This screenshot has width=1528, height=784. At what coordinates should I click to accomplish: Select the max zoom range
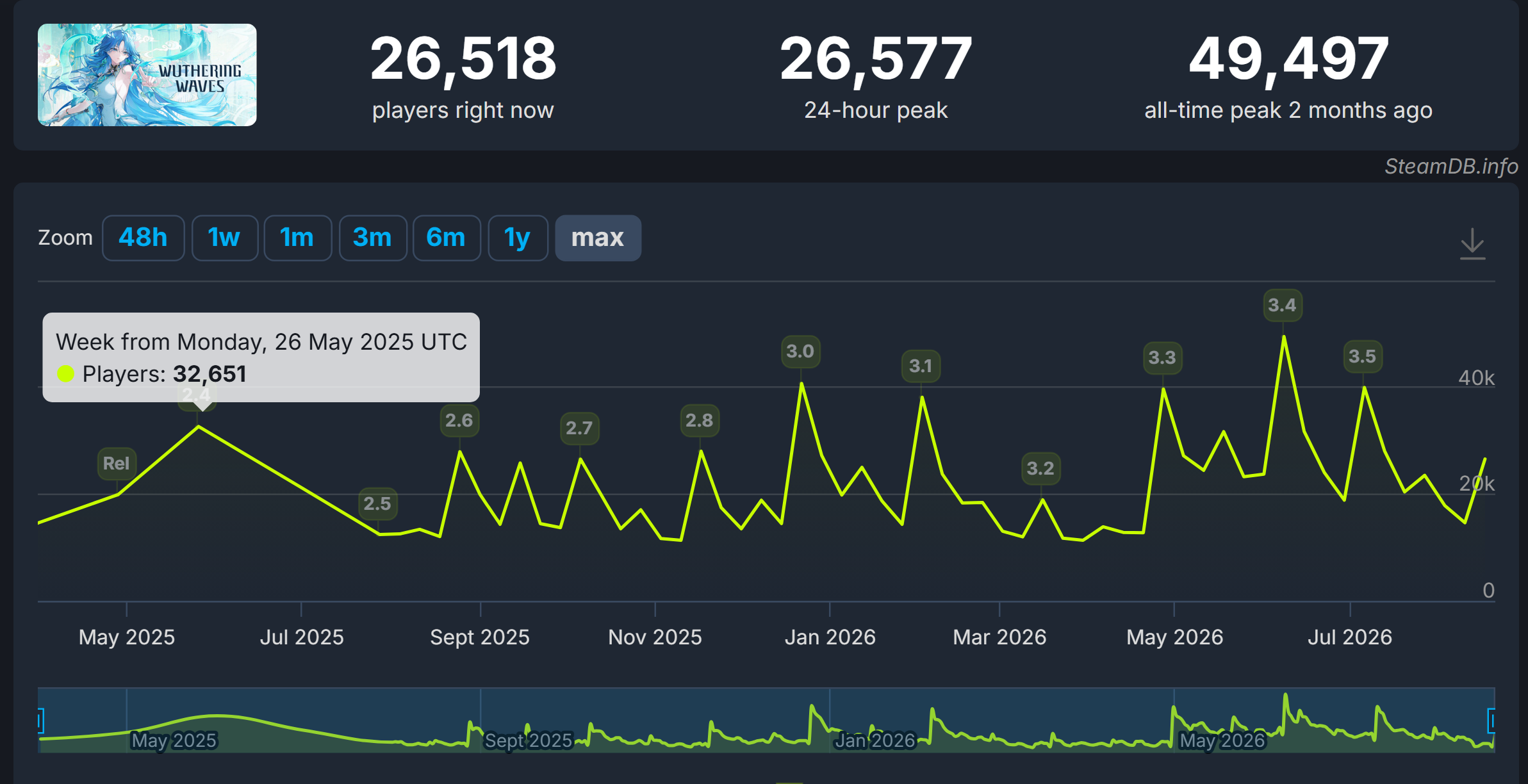tap(598, 238)
